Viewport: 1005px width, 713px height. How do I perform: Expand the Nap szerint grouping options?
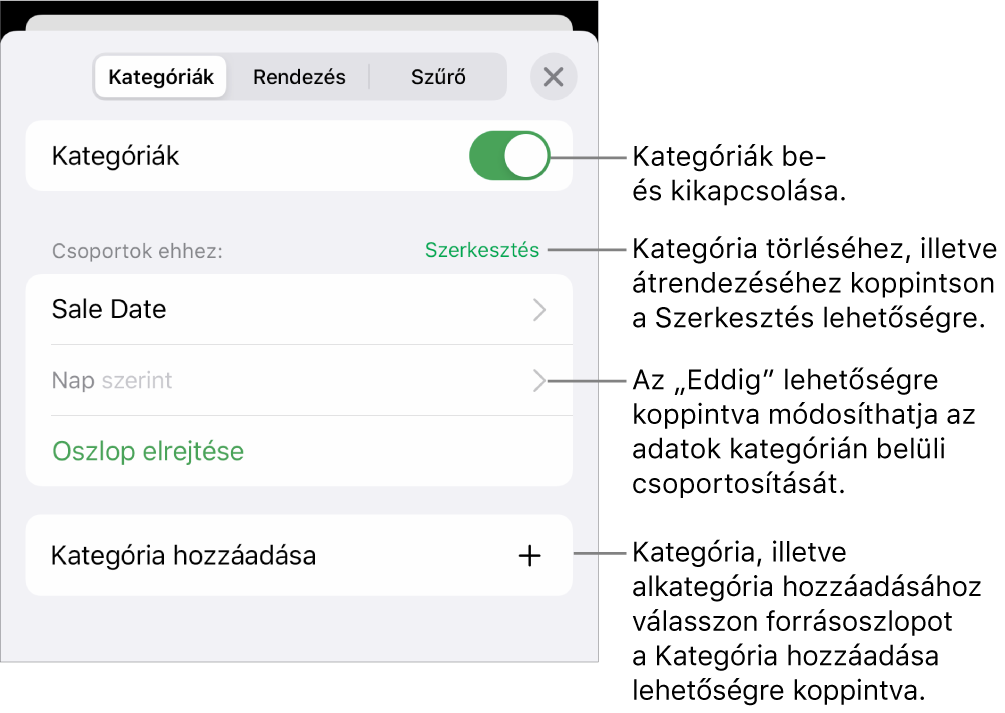click(539, 380)
